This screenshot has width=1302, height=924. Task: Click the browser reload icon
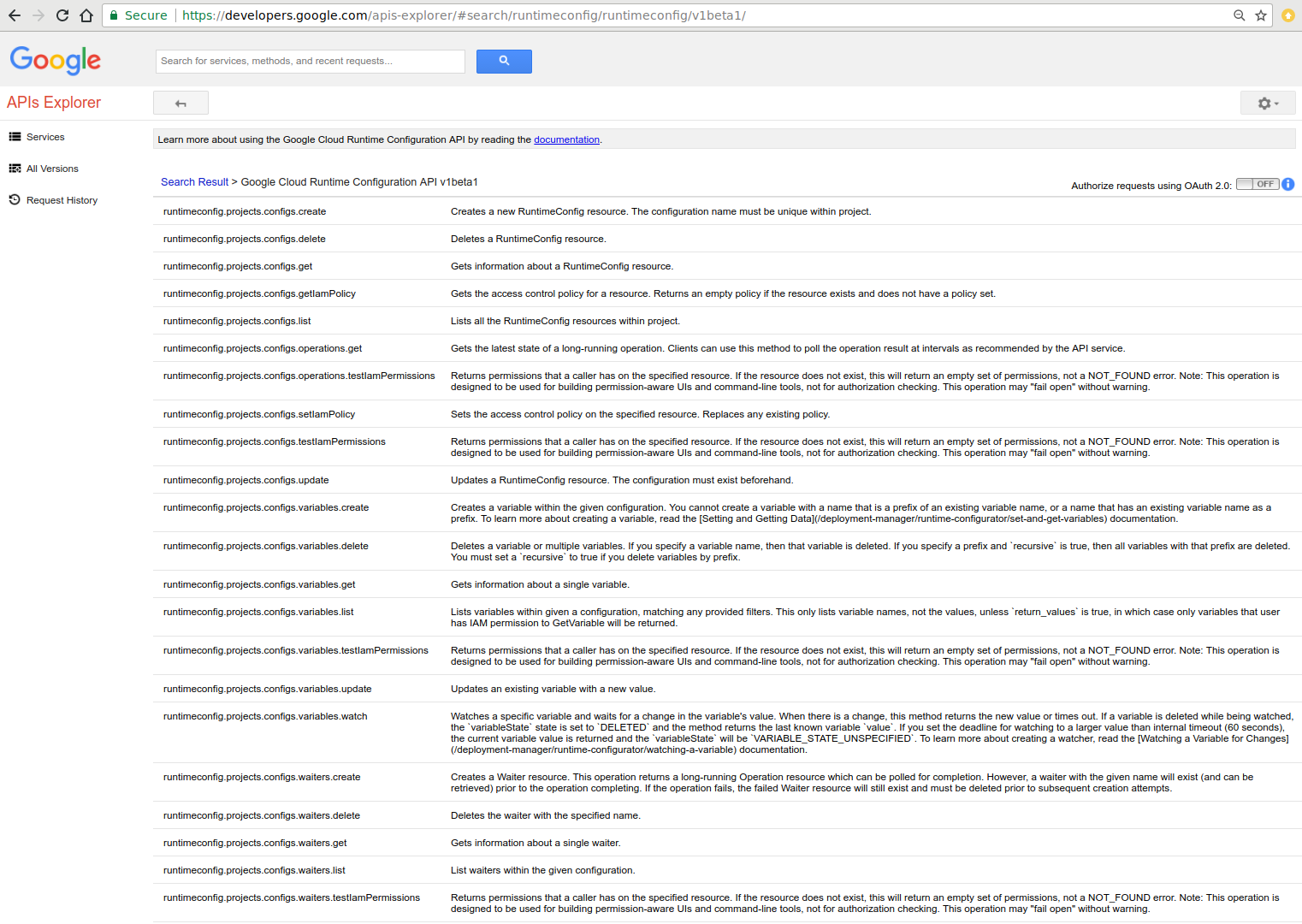[x=61, y=15]
